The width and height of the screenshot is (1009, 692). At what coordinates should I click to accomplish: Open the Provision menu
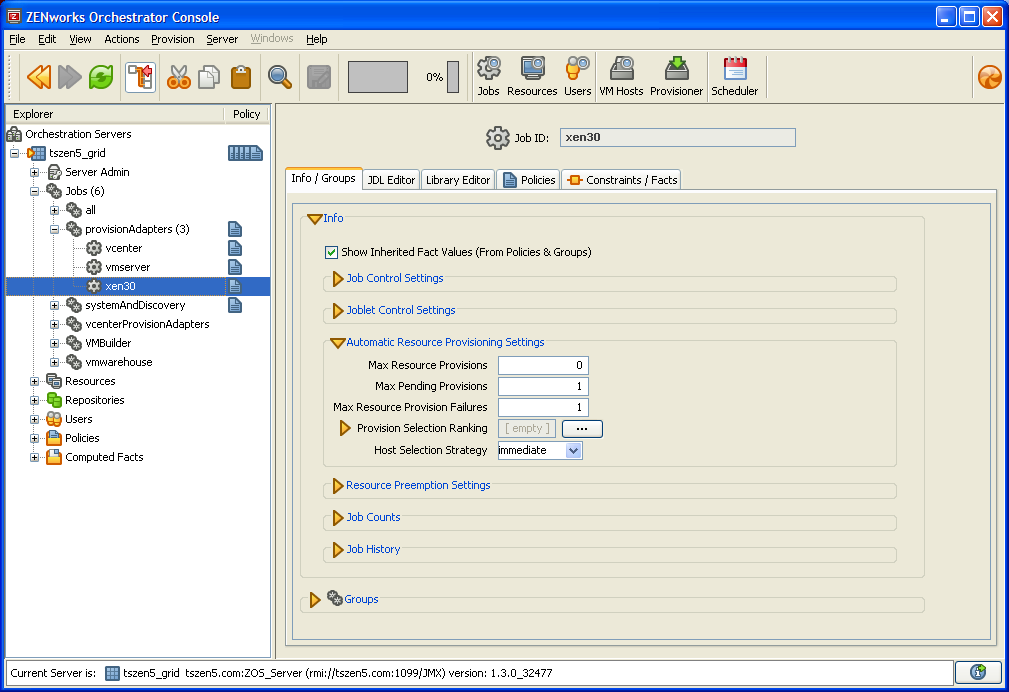[x=172, y=39]
